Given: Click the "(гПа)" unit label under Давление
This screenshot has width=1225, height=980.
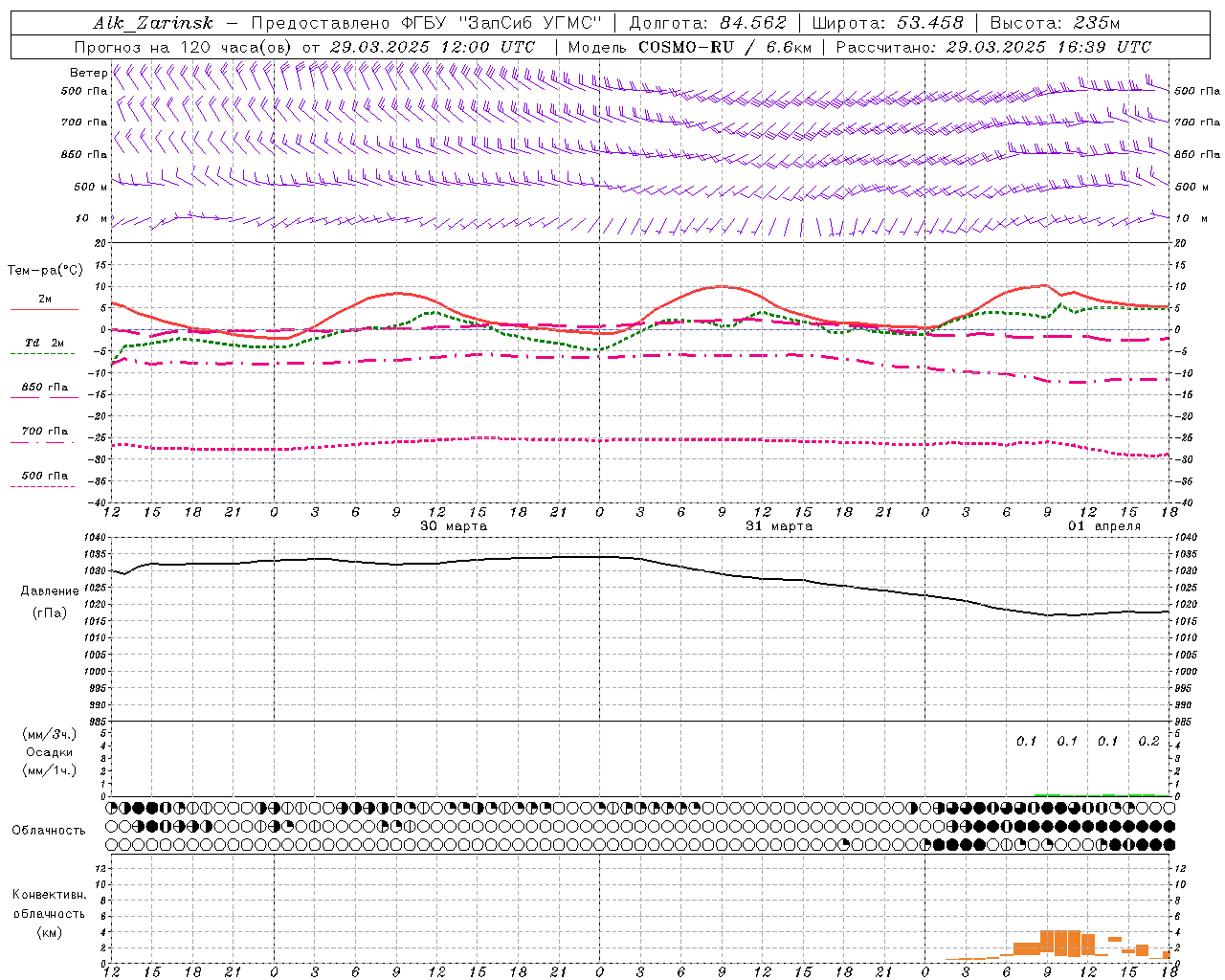Looking at the screenshot, I should pos(50,613).
